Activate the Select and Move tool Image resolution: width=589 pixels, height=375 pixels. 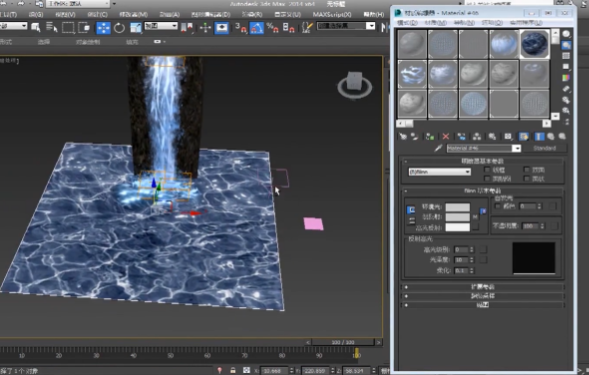103,28
